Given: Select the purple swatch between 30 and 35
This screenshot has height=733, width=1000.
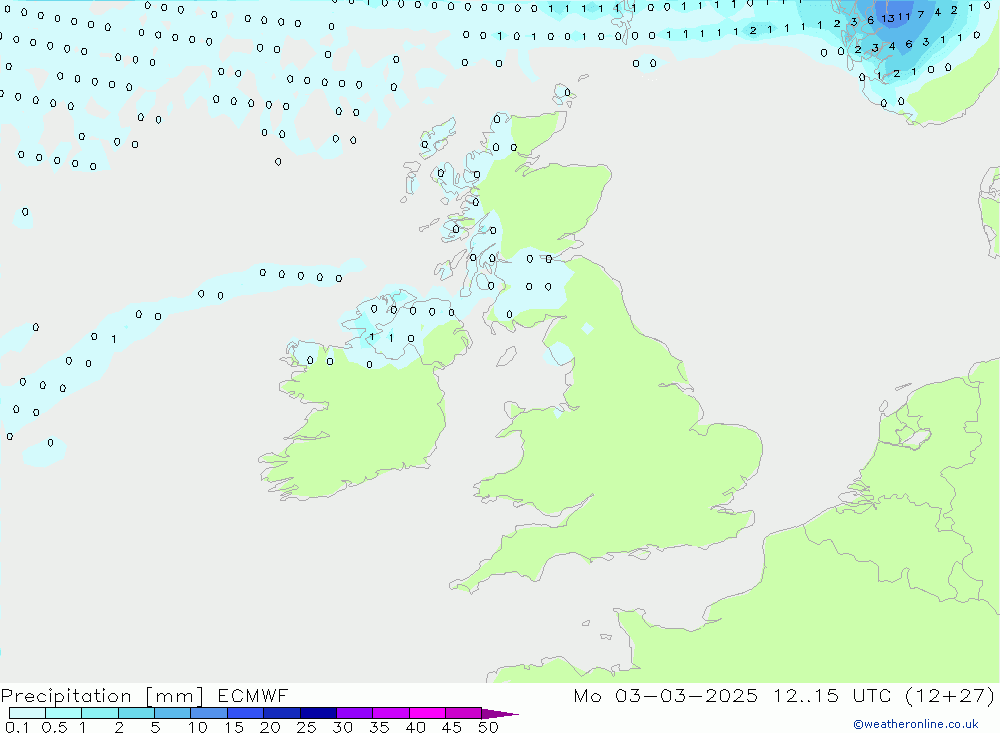Looking at the screenshot, I should tap(355, 713).
